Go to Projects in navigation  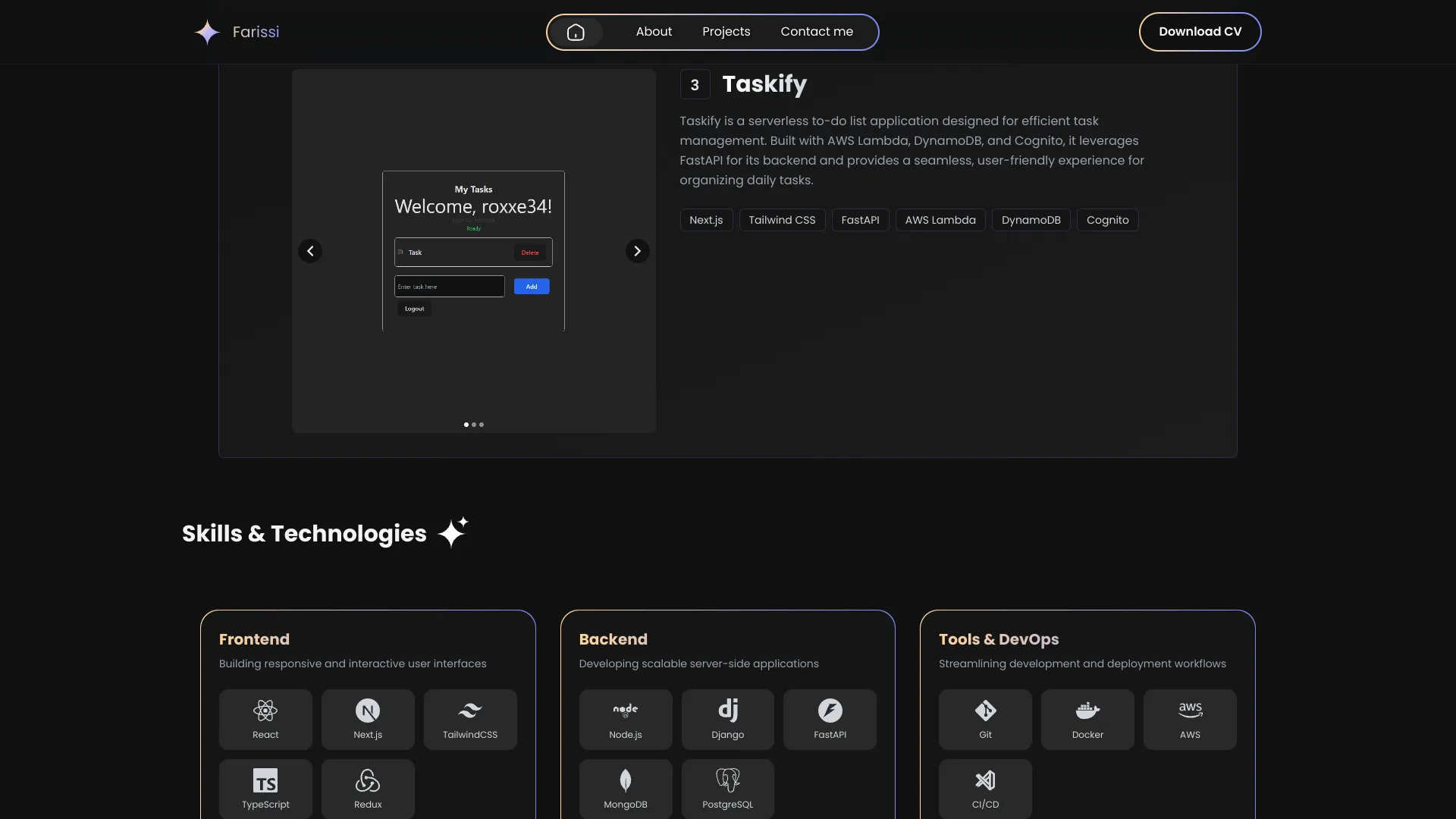click(x=726, y=32)
